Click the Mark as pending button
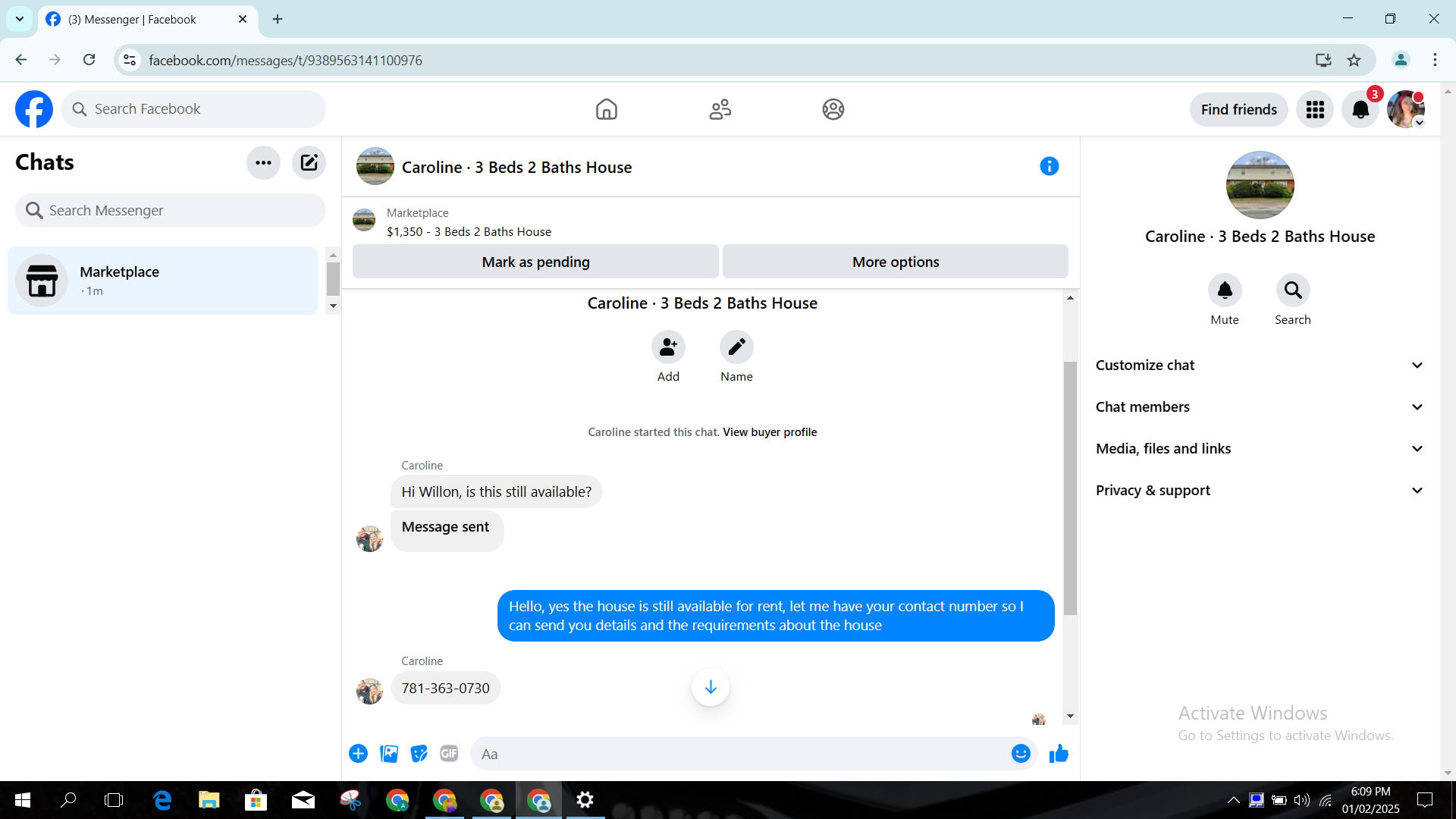 coord(535,262)
